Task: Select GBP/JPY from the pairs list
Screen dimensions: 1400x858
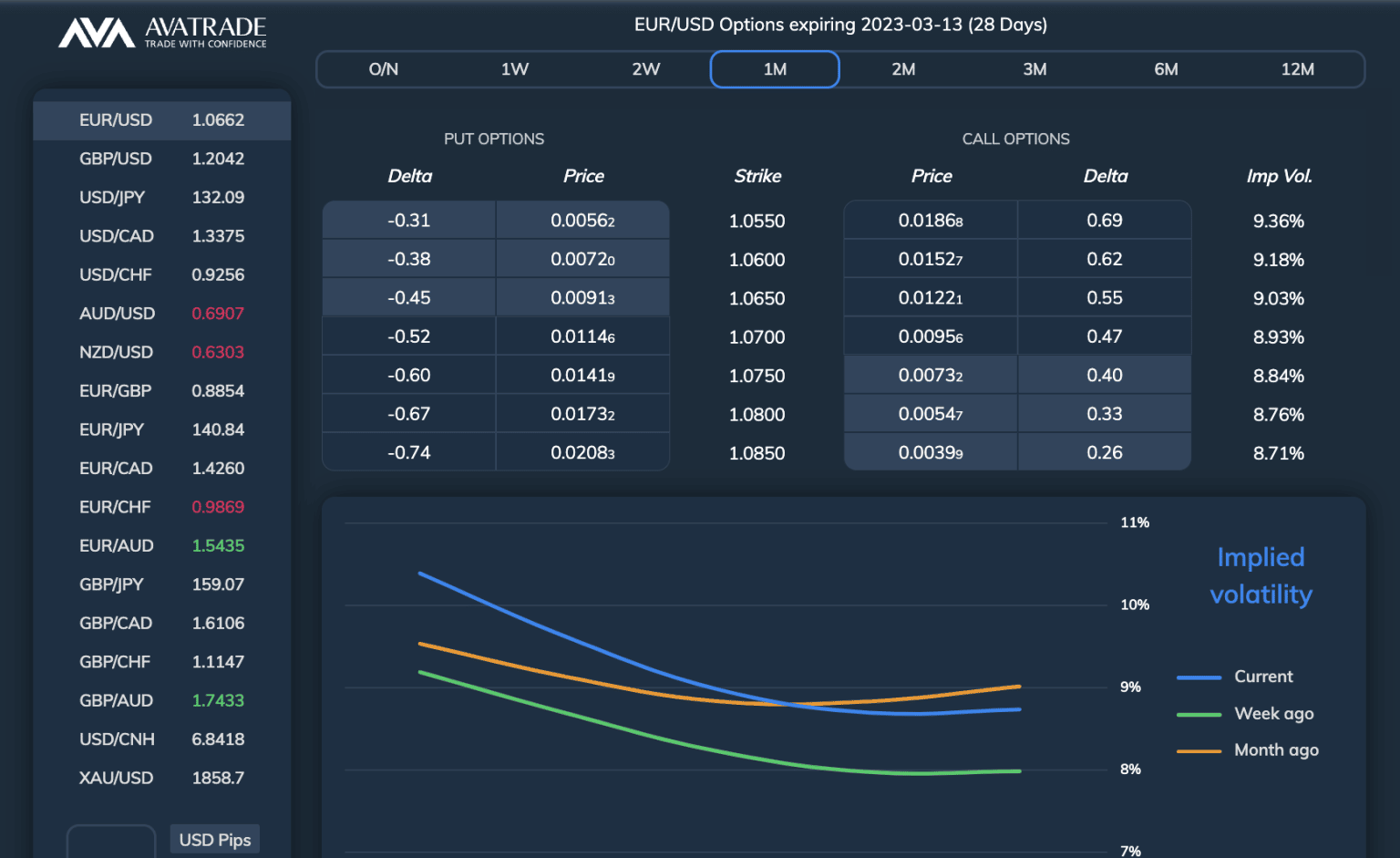Action: tap(162, 584)
